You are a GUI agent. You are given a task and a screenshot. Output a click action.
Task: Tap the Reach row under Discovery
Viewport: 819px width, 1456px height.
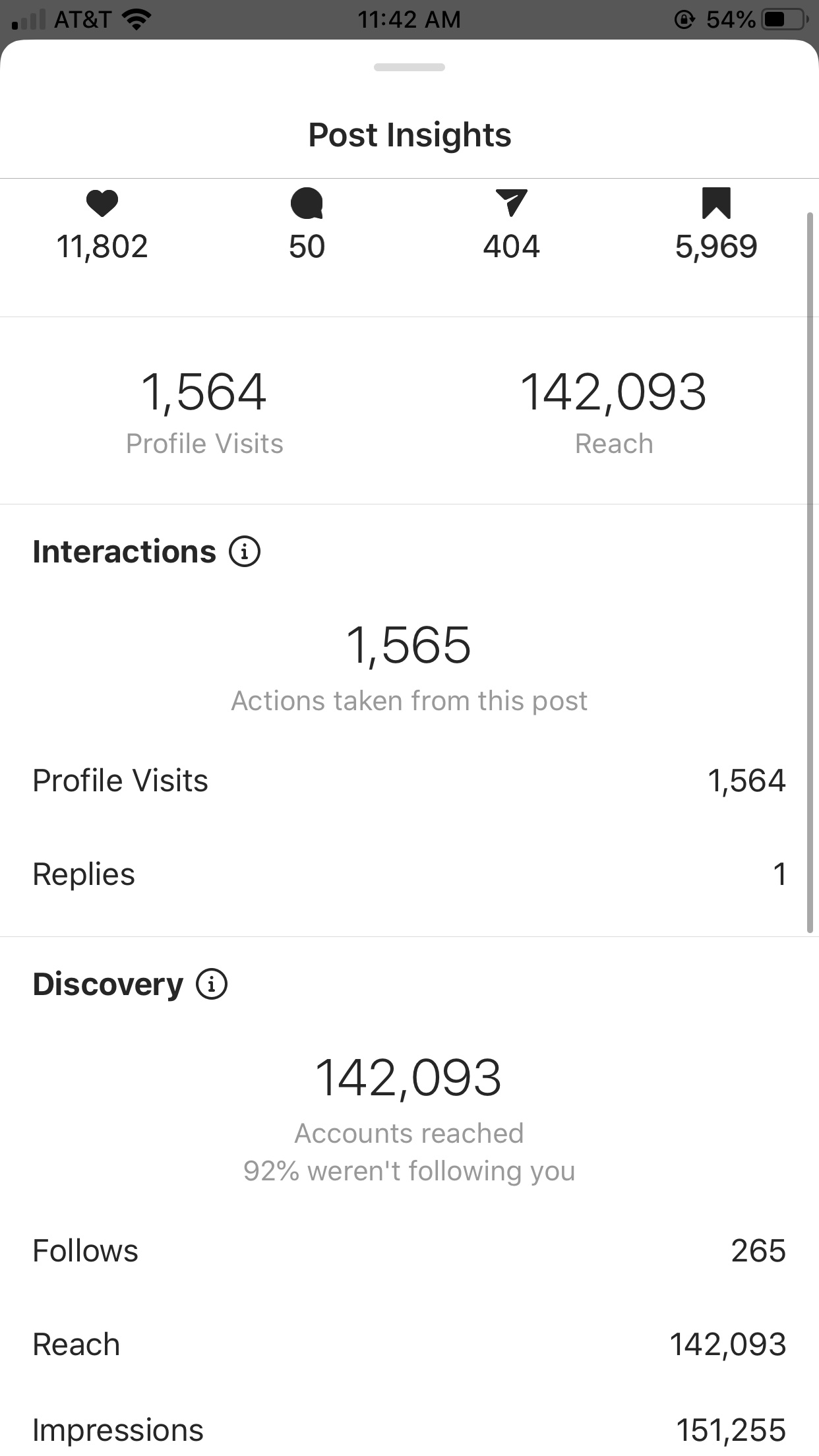pyautogui.click(x=409, y=1345)
